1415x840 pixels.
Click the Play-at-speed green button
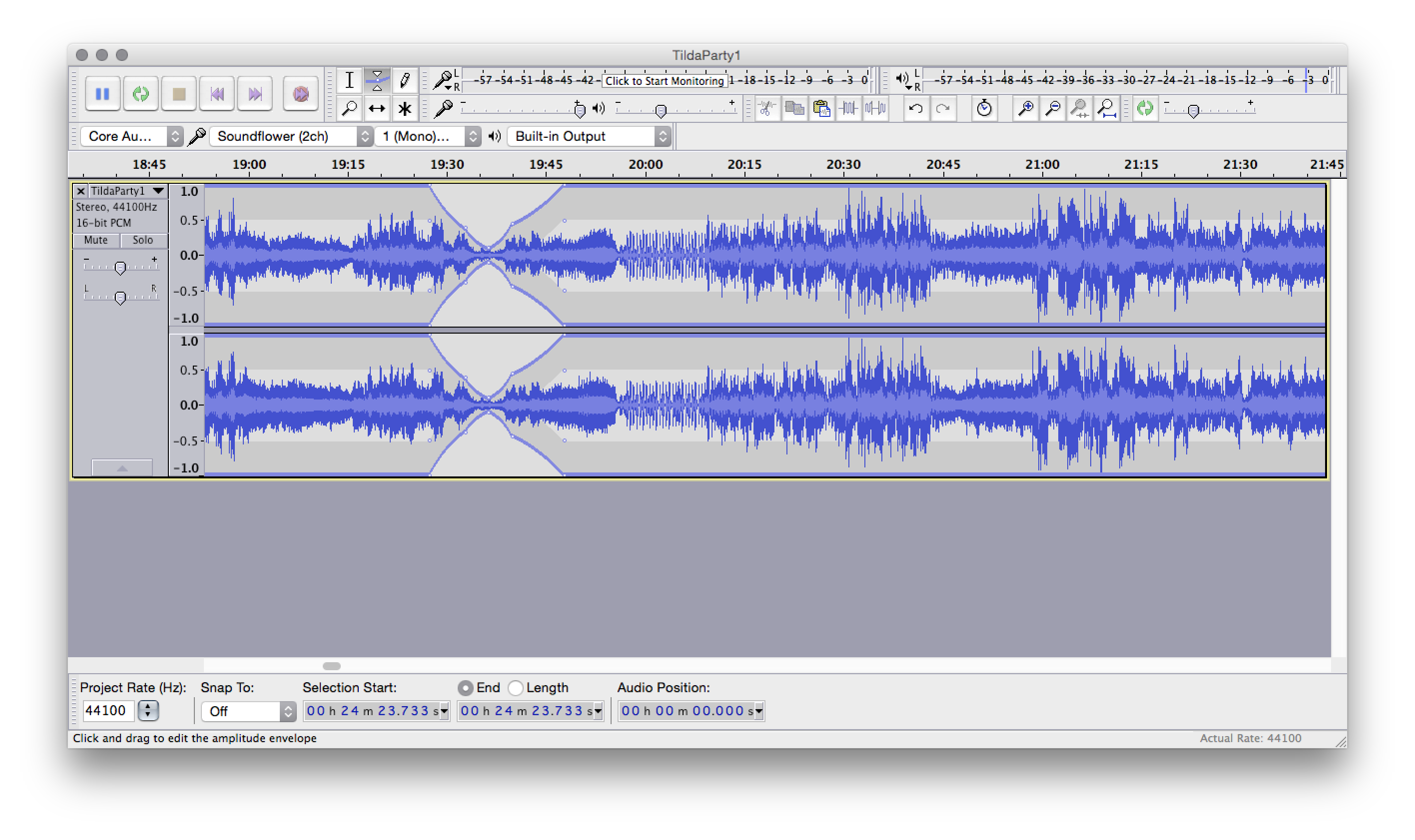coord(1145,107)
